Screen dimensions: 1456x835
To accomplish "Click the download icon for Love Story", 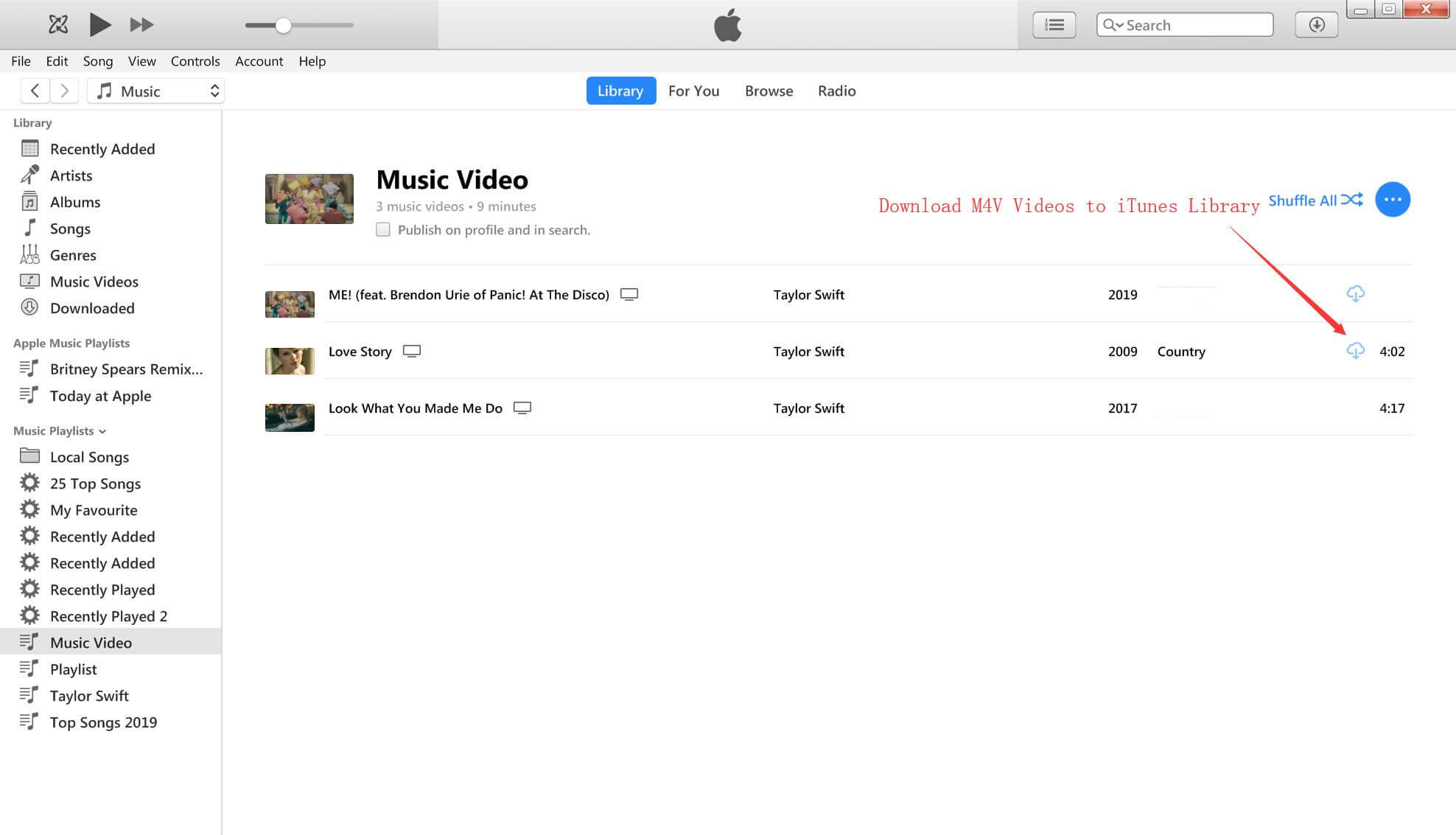I will [x=1354, y=351].
